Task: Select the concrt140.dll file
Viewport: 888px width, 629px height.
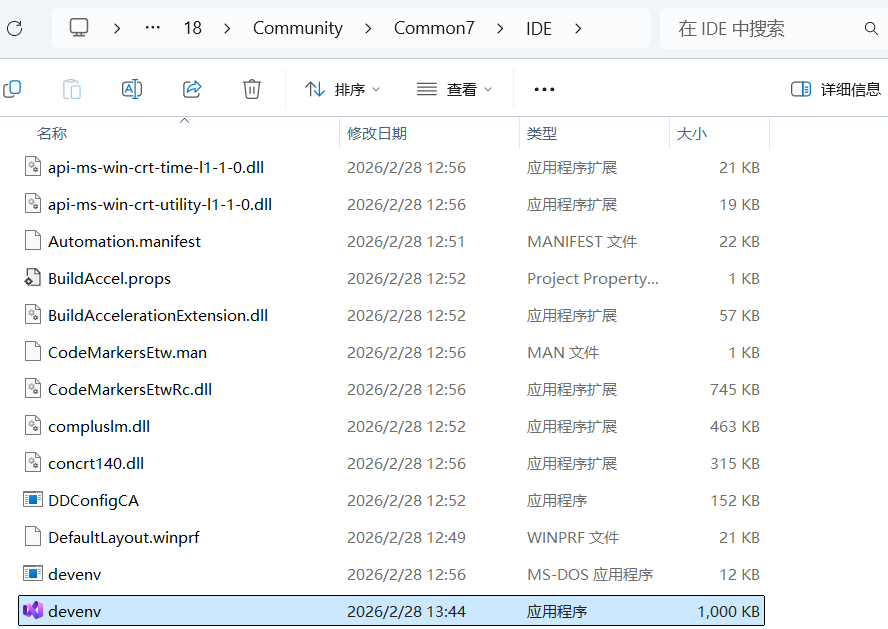Action: 391,464
